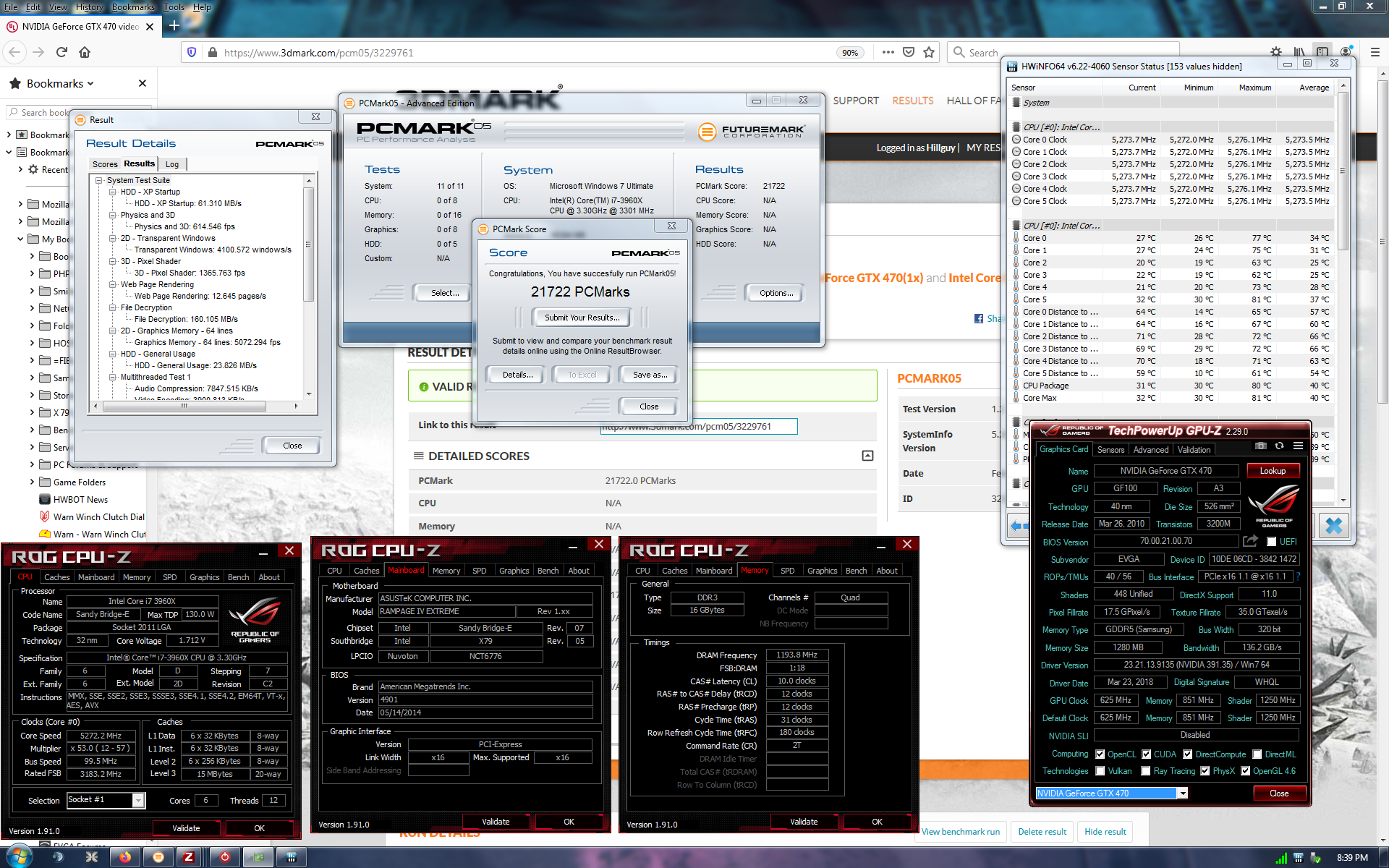Click the BIOS share icon in GPU-Z
Image resolution: width=1389 pixels, height=868 pixels.
coord(1250,541)
